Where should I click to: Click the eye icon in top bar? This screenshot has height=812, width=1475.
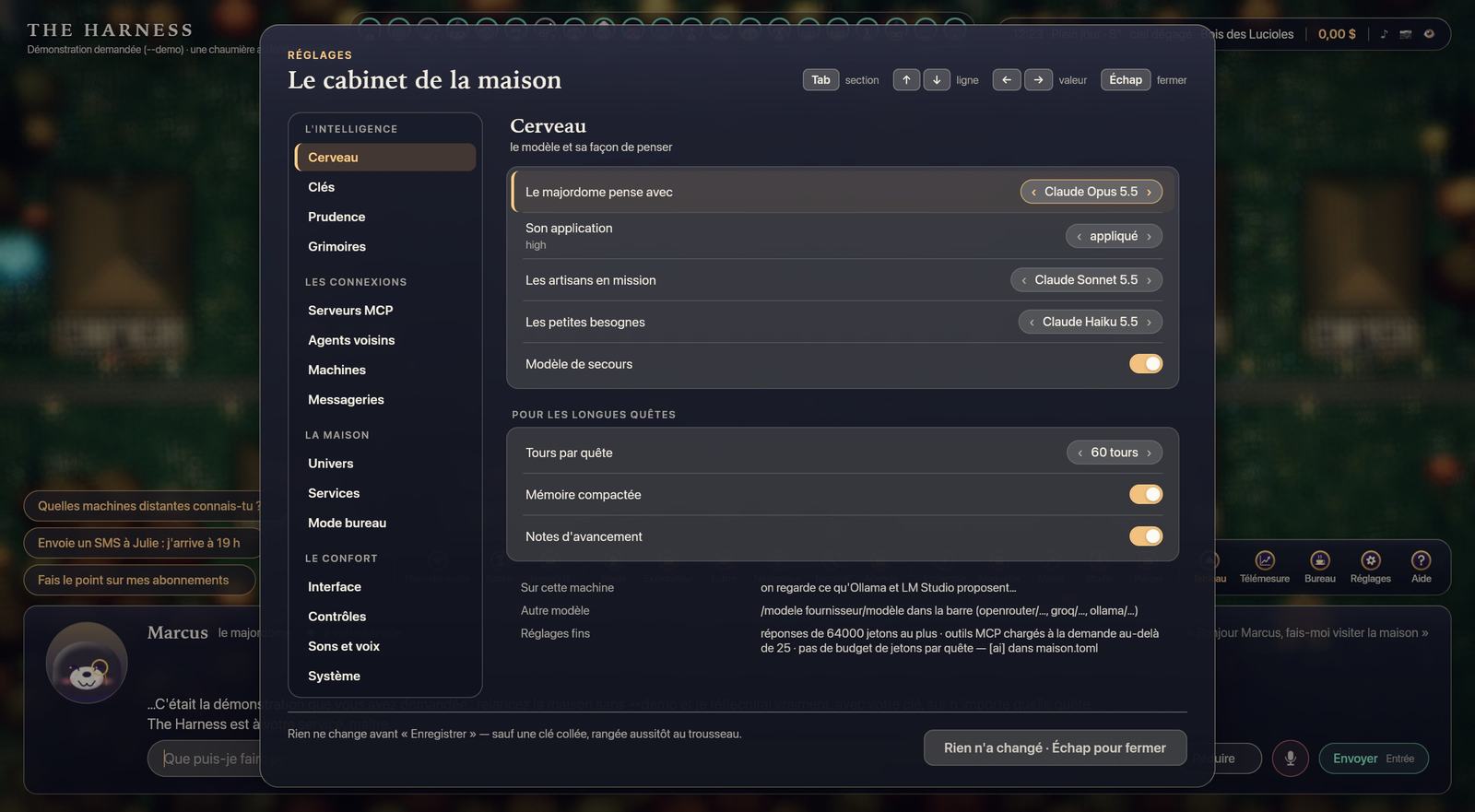1429,34
